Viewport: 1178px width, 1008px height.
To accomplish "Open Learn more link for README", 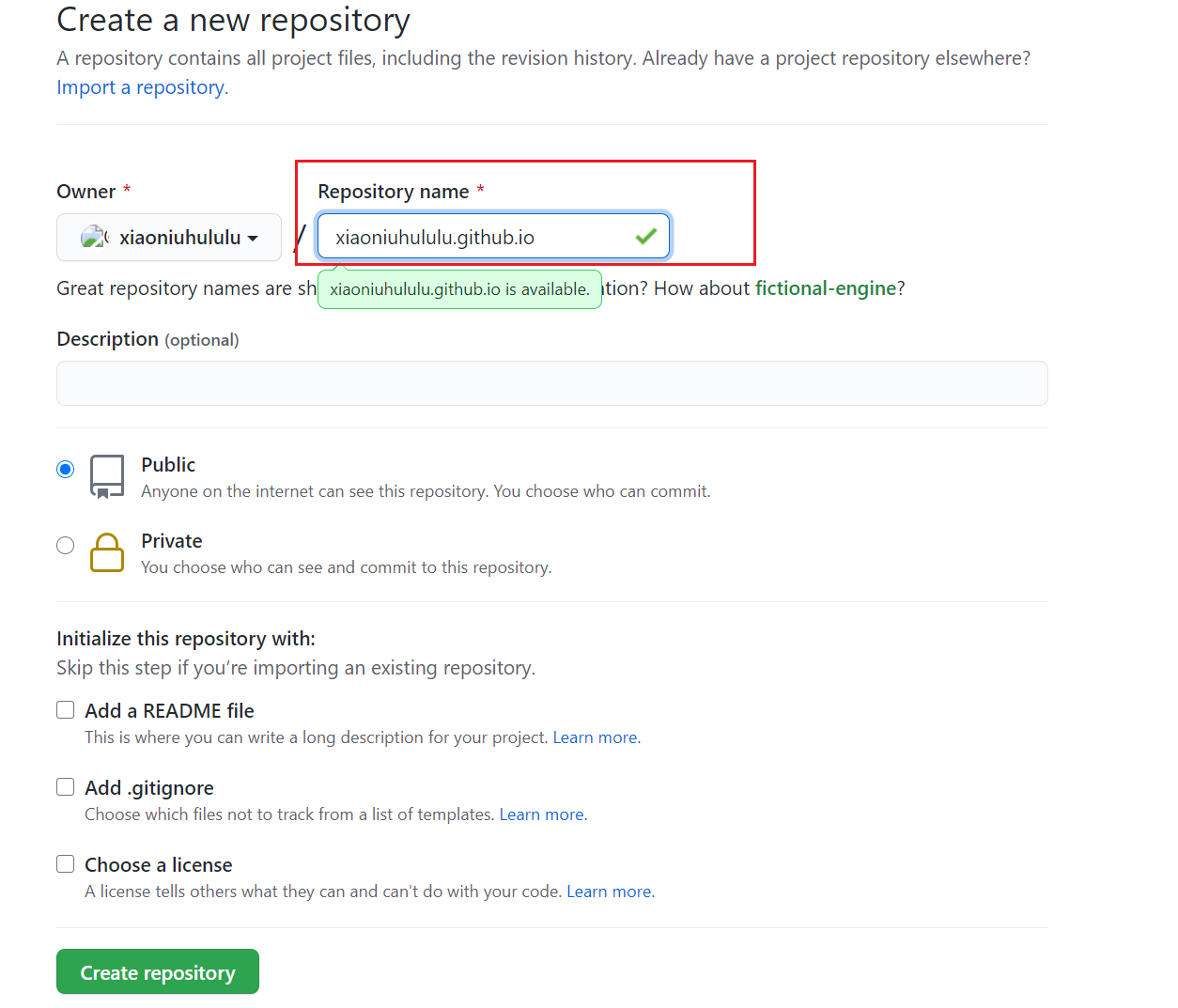I will pos(597,737).
